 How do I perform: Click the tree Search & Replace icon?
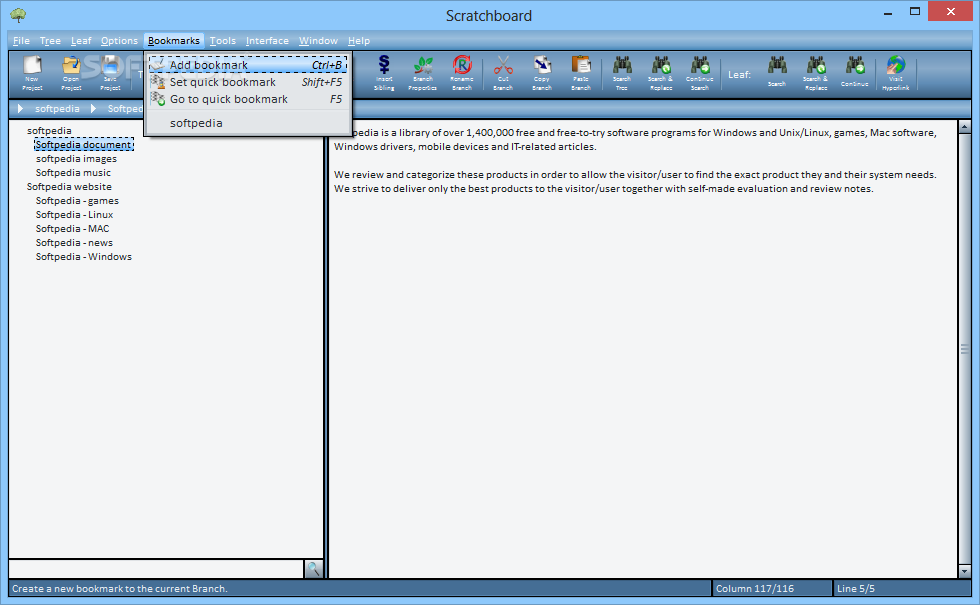coord(661,72)
